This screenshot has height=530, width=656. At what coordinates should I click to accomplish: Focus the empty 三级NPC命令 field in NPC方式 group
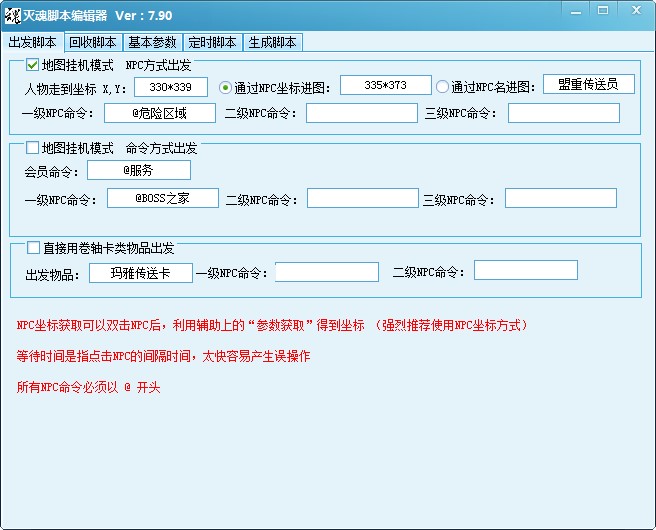[x=564, y=113]
